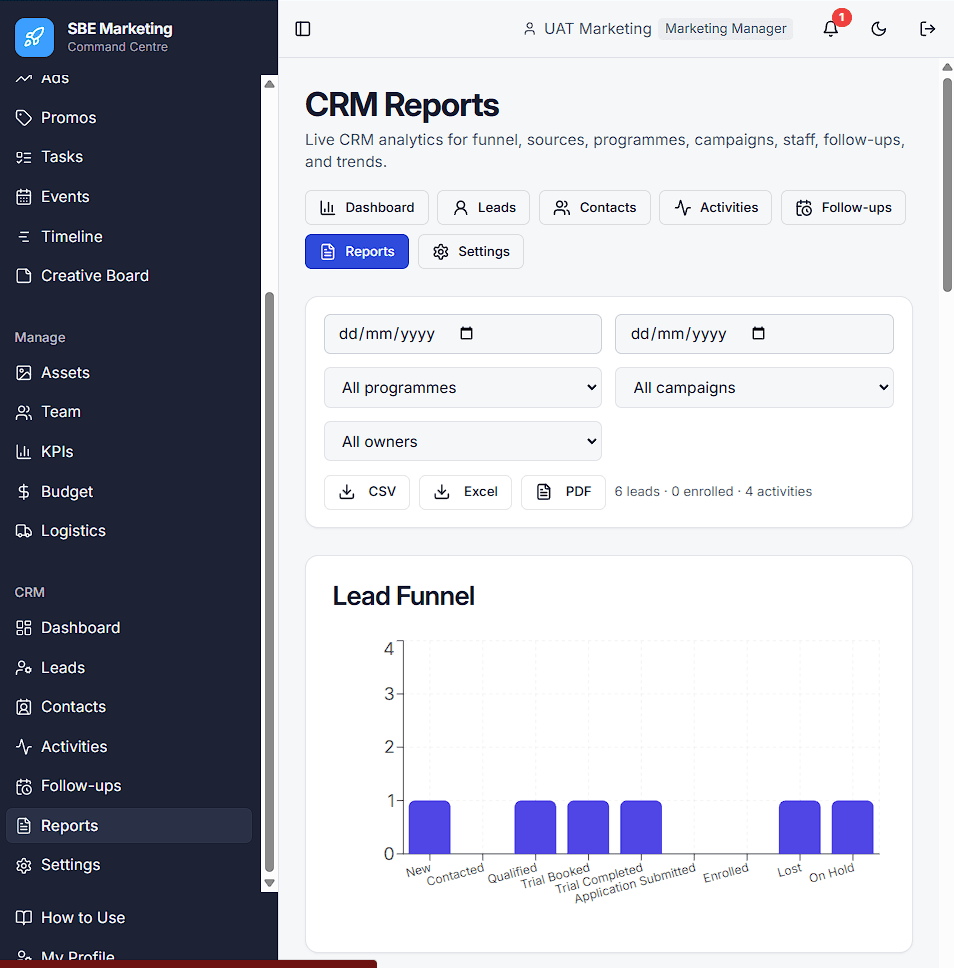This screenshot has height=968, width=954.
Task: Open Activities in CRM sidebar section
Action: click(129, 747)
